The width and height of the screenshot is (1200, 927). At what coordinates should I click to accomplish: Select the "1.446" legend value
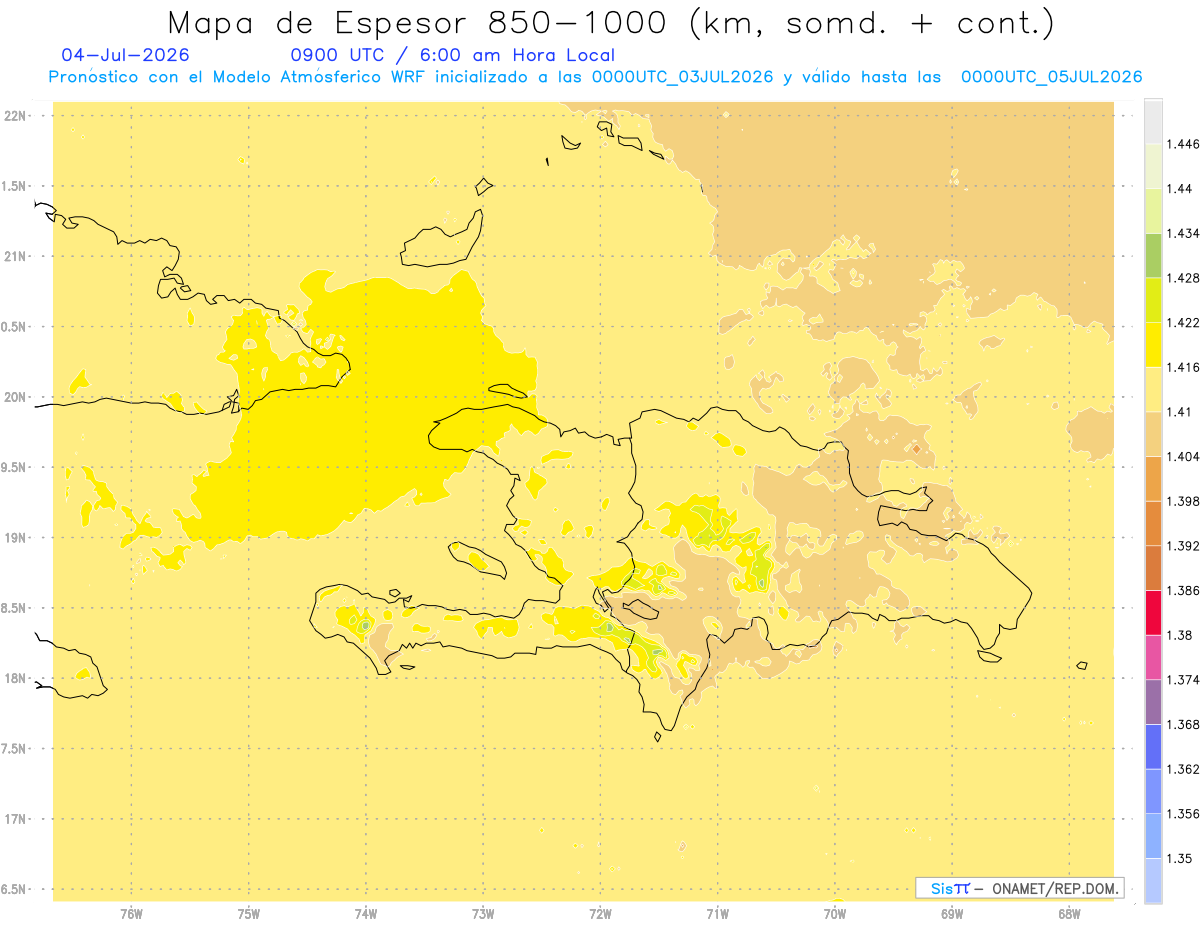click(x=1183, y=144)
